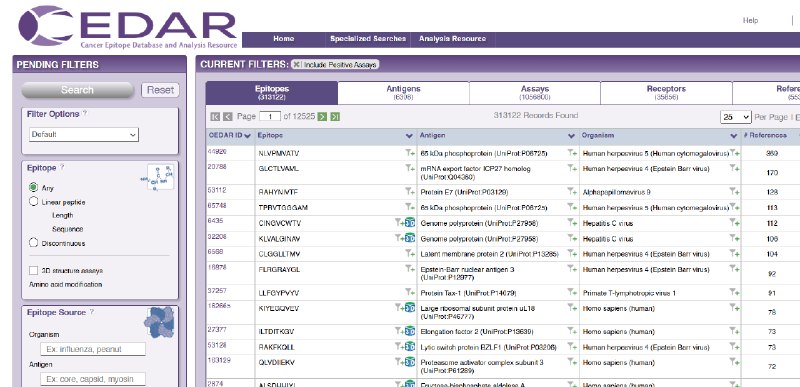The height and width of the screenshot is (387, 800).
Task: Open the Help link
Action: coord(750,20)
